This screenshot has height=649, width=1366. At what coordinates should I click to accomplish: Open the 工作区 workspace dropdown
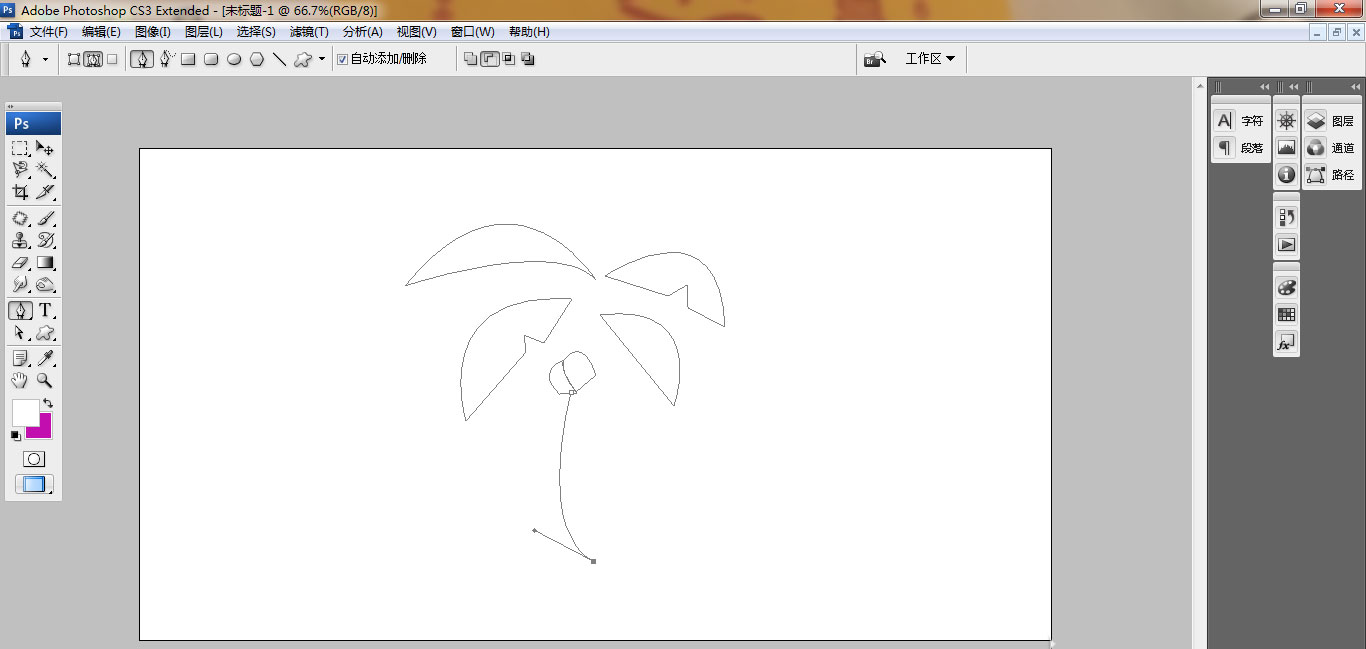(930, 59)
